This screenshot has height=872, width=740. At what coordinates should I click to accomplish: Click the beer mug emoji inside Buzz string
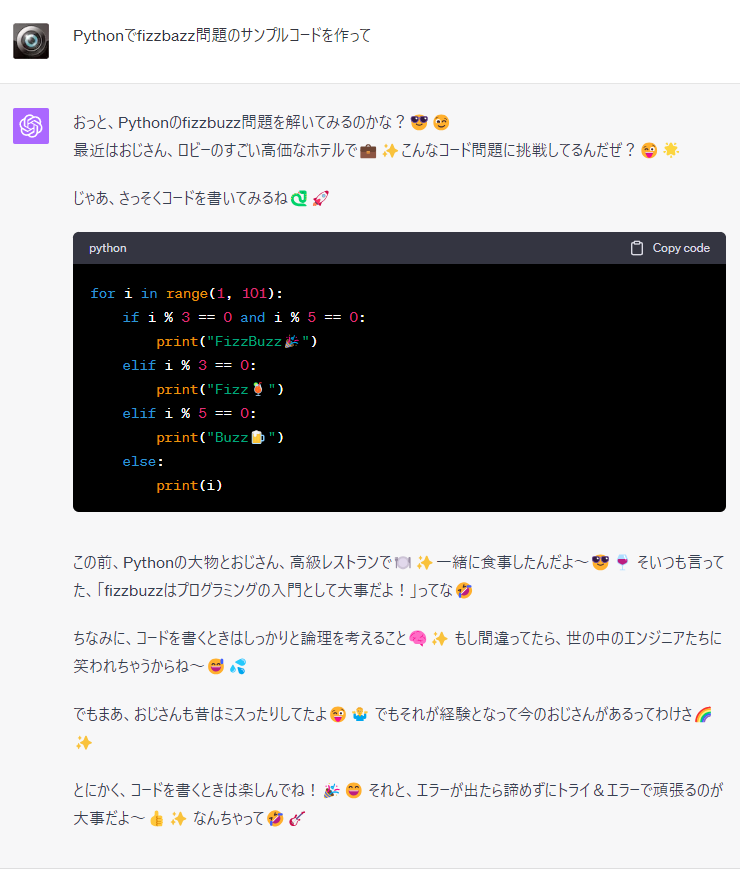[x=258, y=438]
